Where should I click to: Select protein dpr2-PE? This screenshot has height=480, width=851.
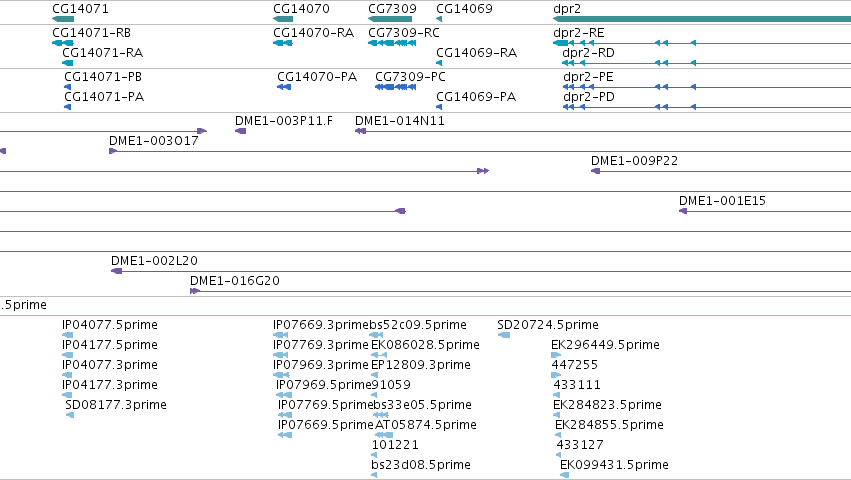(x=588, y=77)
